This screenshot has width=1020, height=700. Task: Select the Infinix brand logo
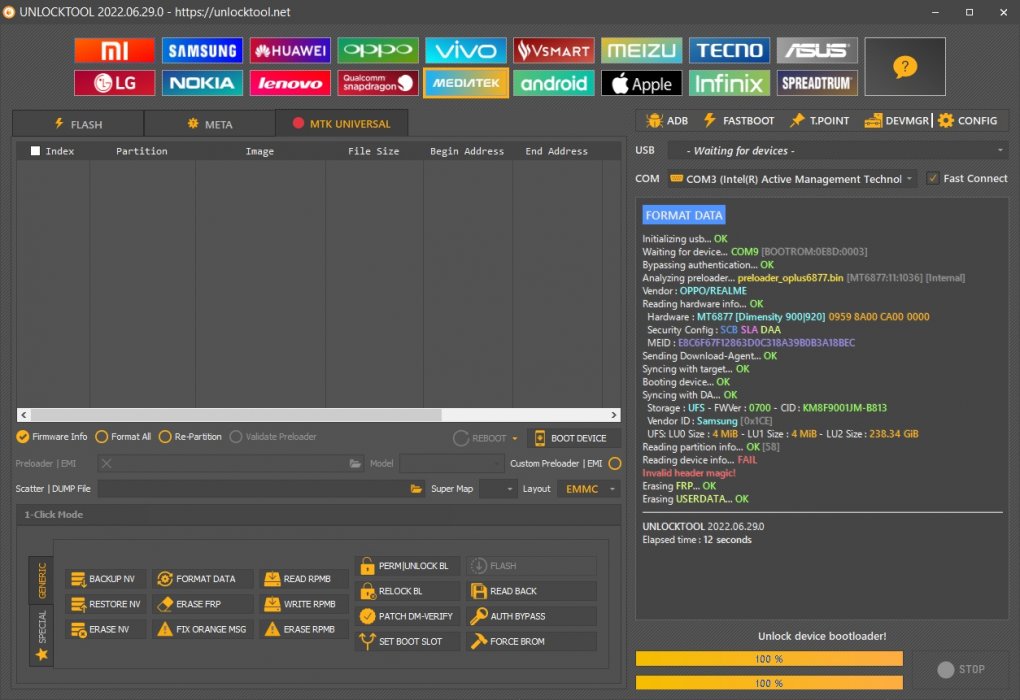729,83
